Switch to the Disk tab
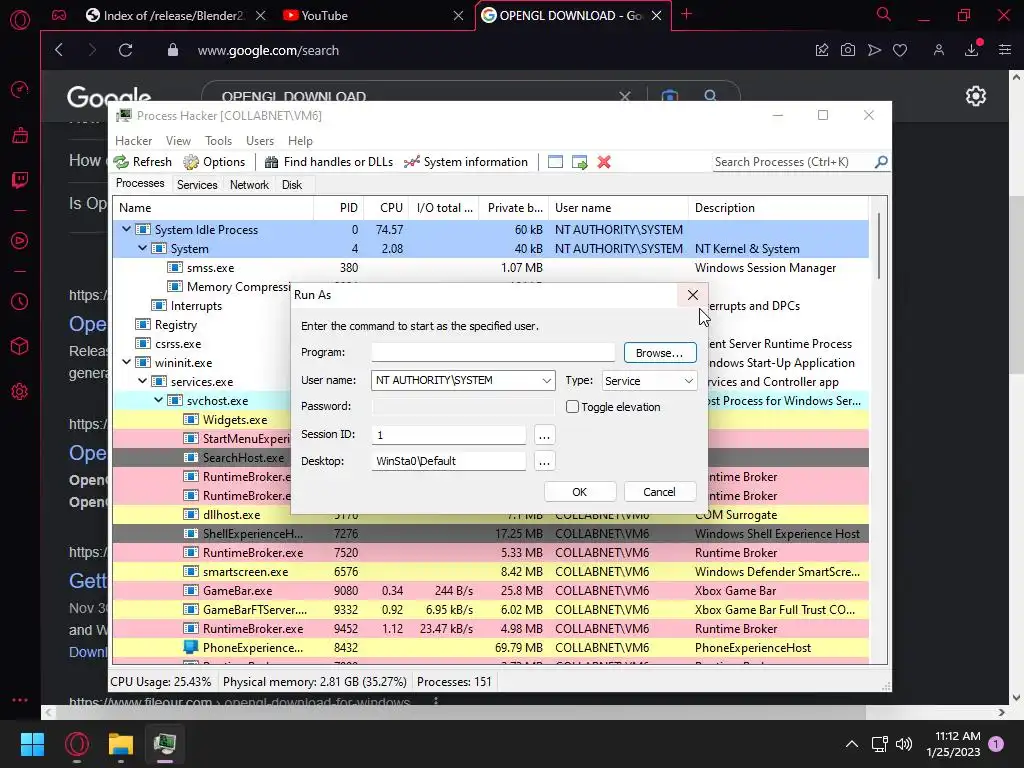This screenshot has height=768, width=1024. [292, 185]
